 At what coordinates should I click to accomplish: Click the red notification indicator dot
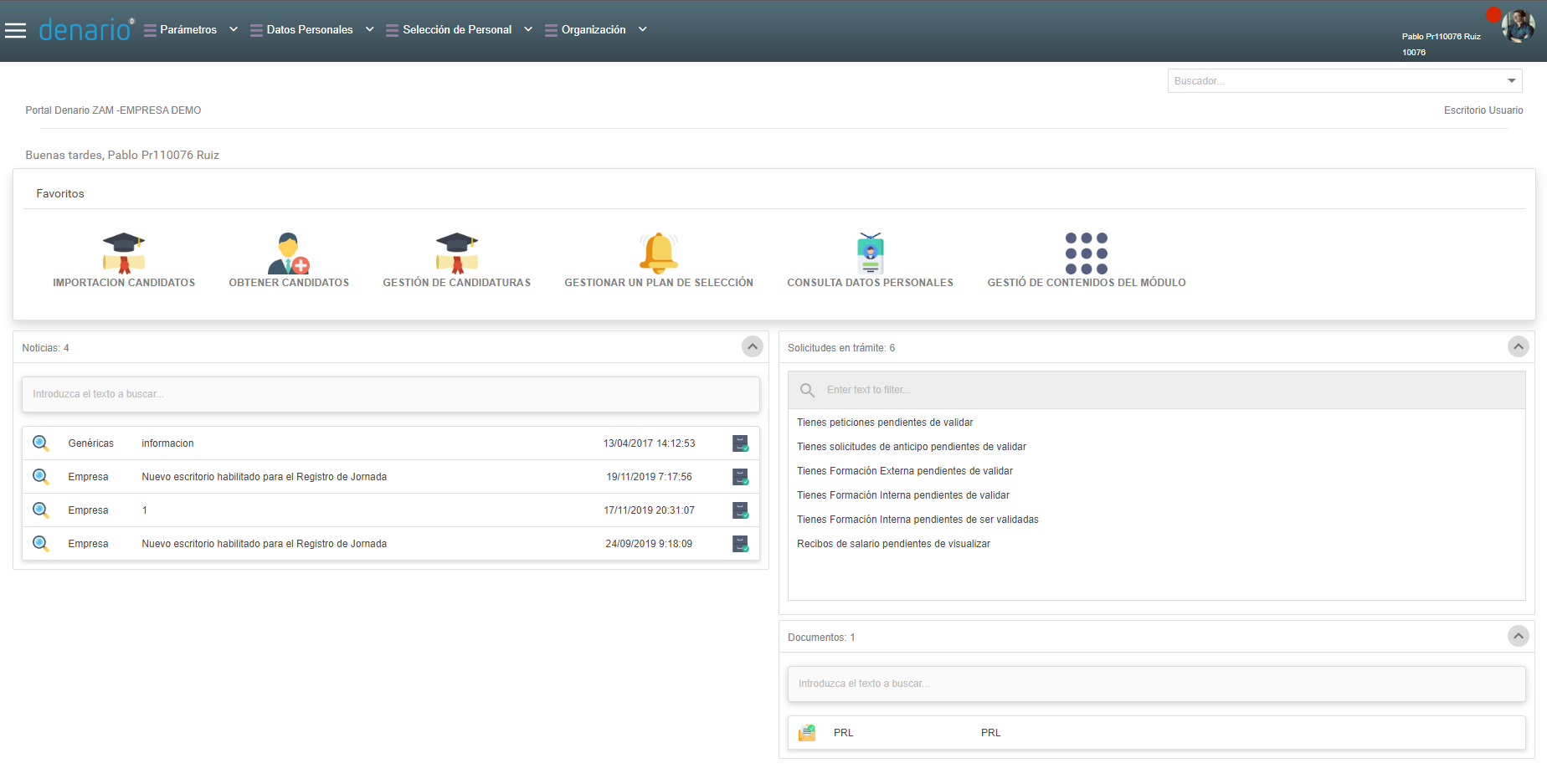1493,14
